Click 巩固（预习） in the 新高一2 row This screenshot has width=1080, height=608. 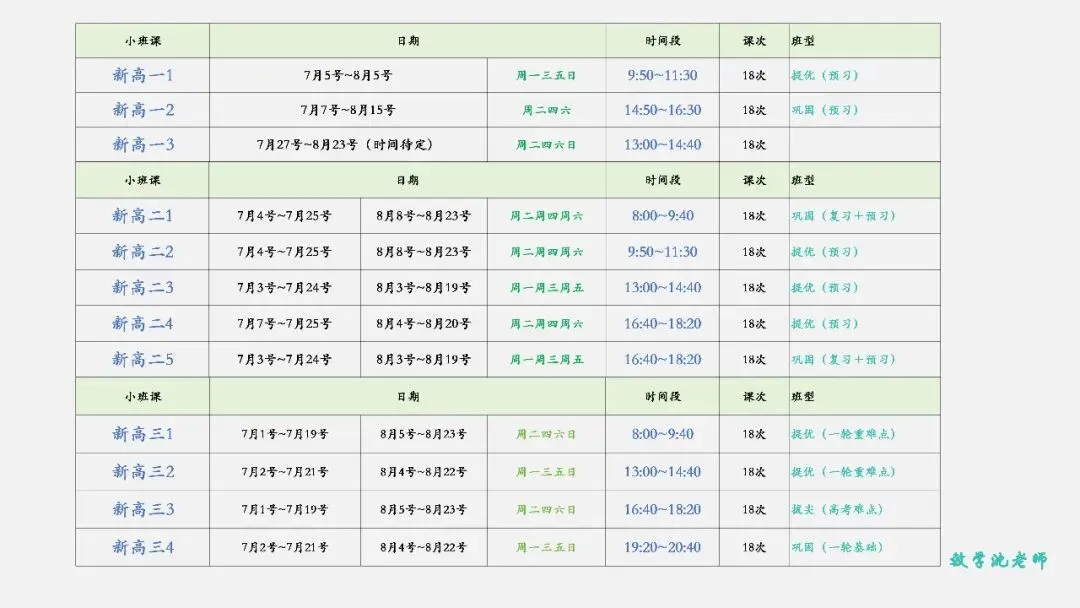tap(824, 109)
